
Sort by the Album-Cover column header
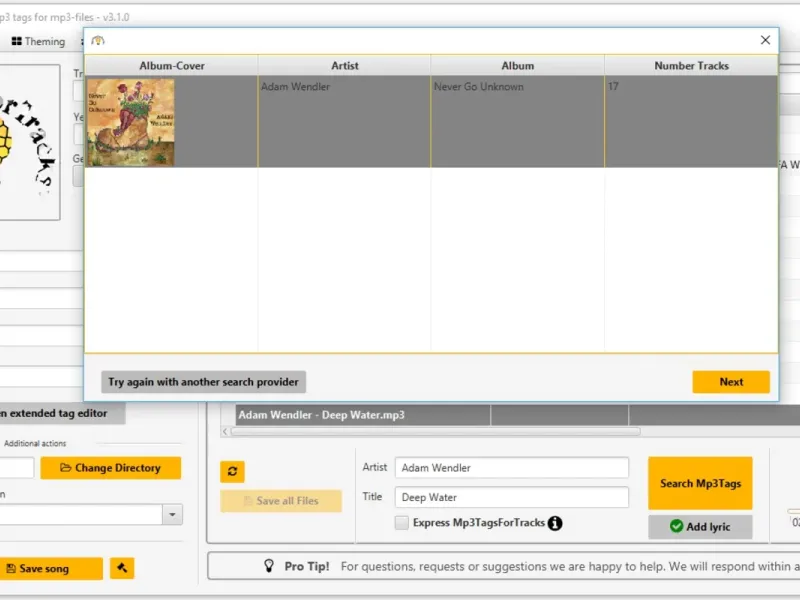click(171, 66)
